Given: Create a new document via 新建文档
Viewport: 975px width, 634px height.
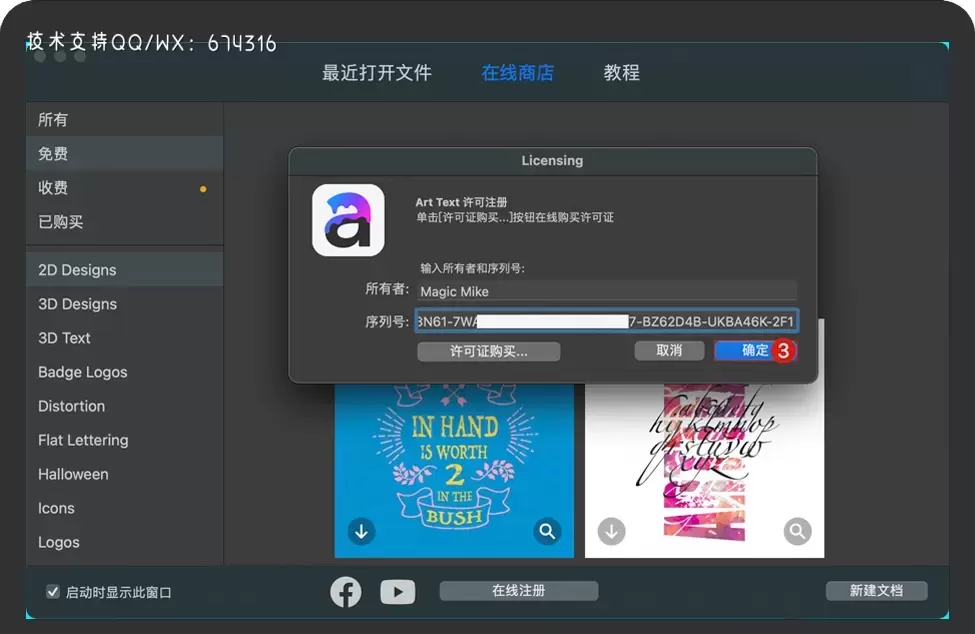Looking at the screenshot, I should [x=877, y=590].
